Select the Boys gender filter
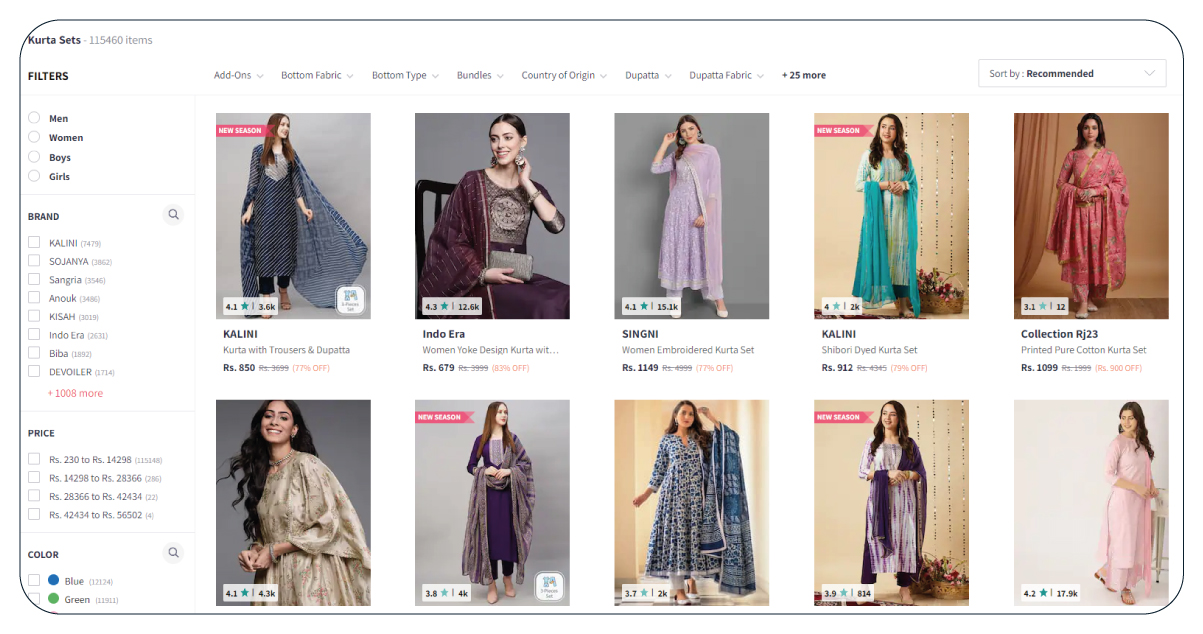 [34, 156]
